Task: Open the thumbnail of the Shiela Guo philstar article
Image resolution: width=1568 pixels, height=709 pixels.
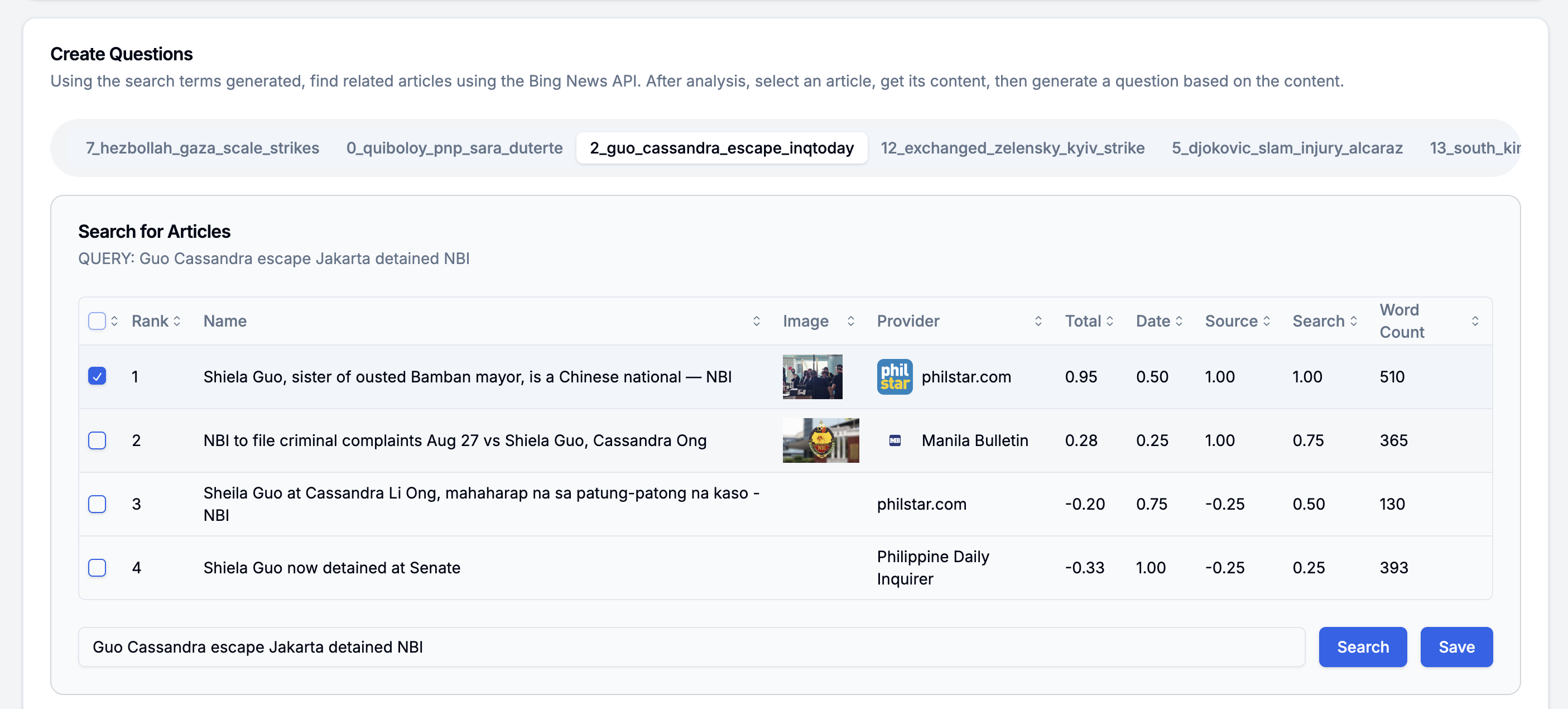Action: [x=812, y=376]
